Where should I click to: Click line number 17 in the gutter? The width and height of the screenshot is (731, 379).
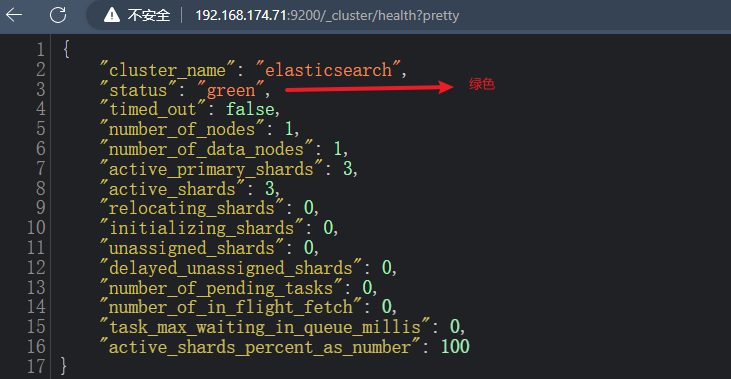[36, 366]
